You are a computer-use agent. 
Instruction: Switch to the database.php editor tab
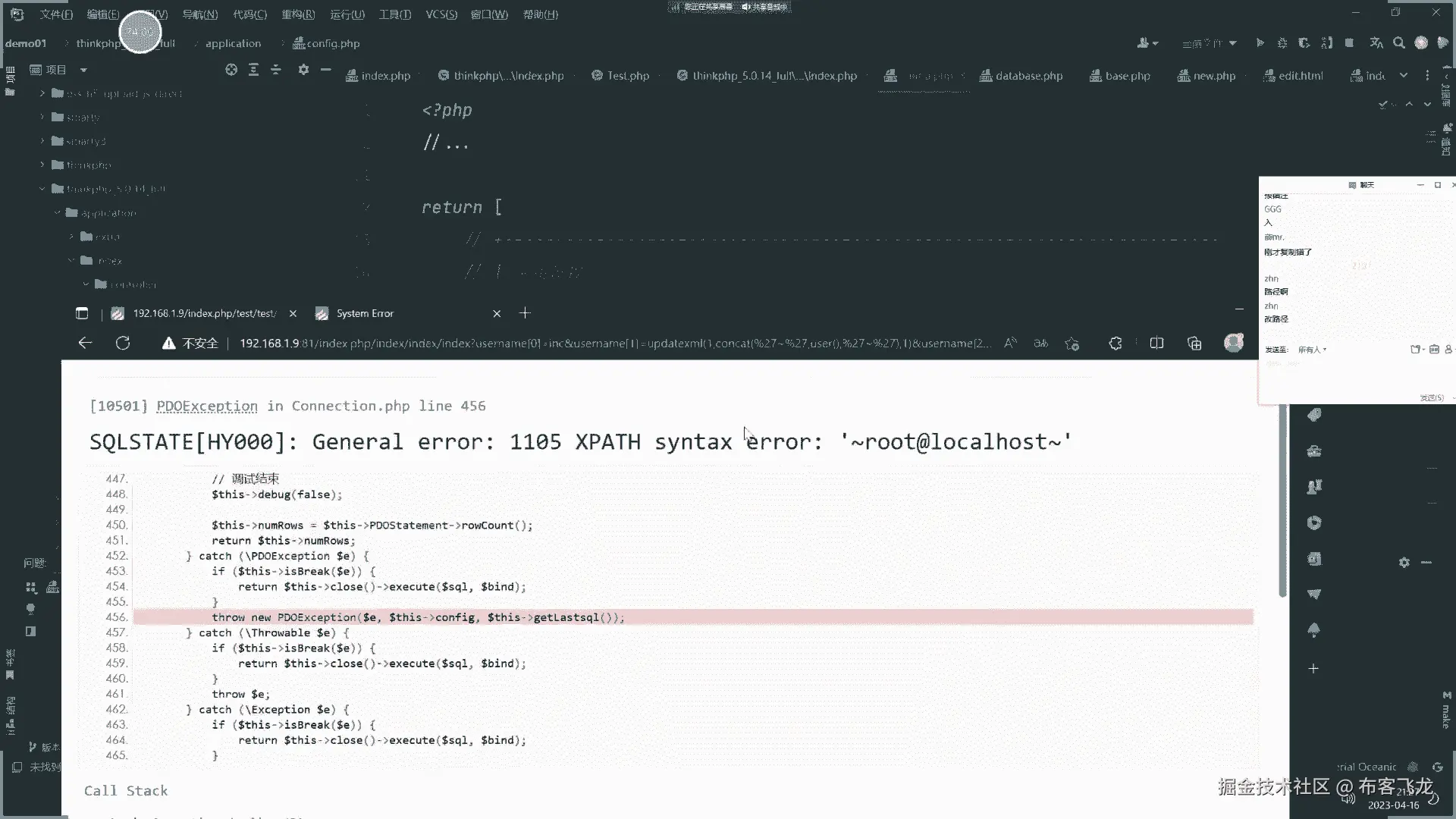pos(1028,76)
